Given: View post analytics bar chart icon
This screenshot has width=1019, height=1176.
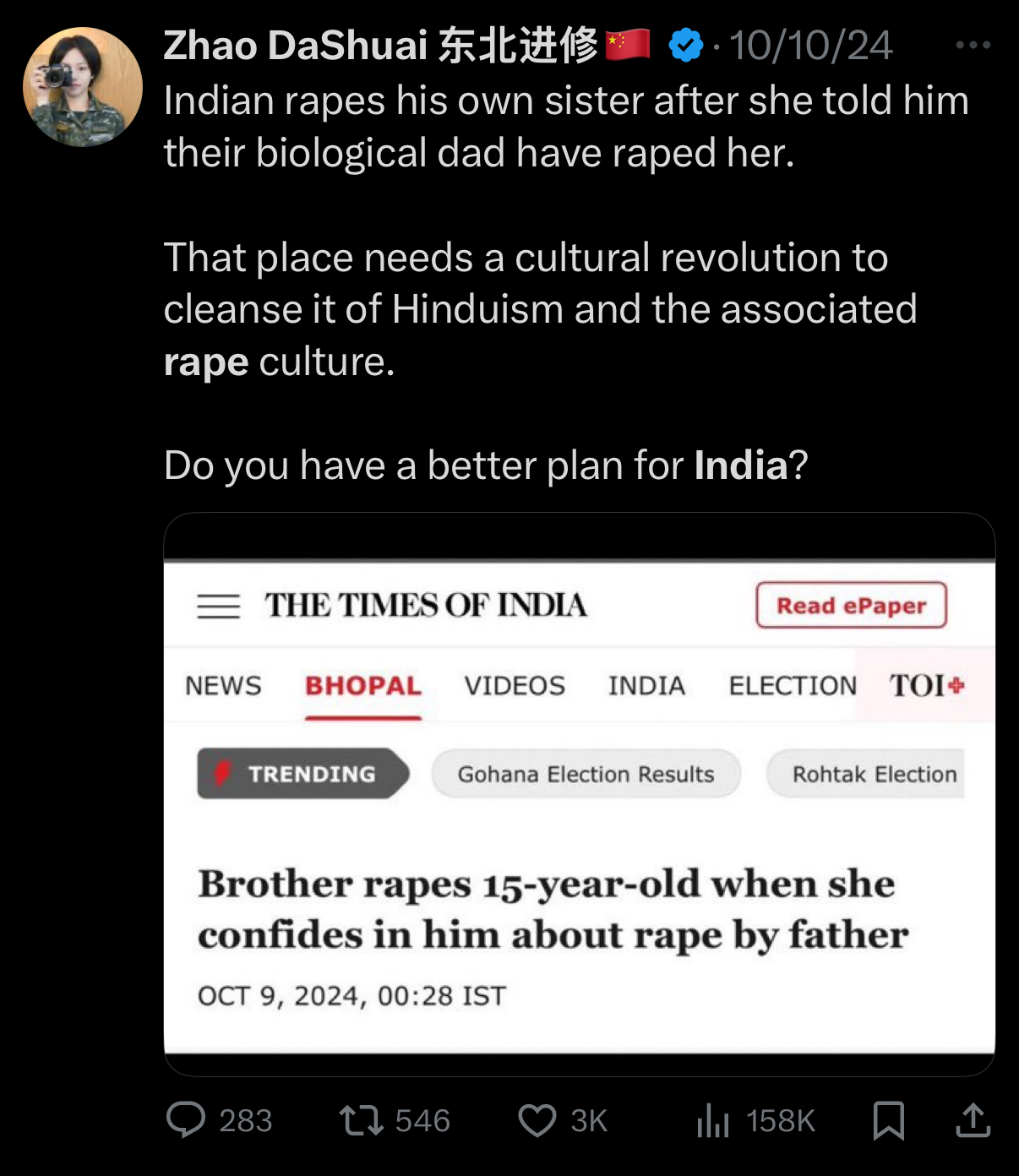Looking at the screenshot, I should click(713, 1121).
